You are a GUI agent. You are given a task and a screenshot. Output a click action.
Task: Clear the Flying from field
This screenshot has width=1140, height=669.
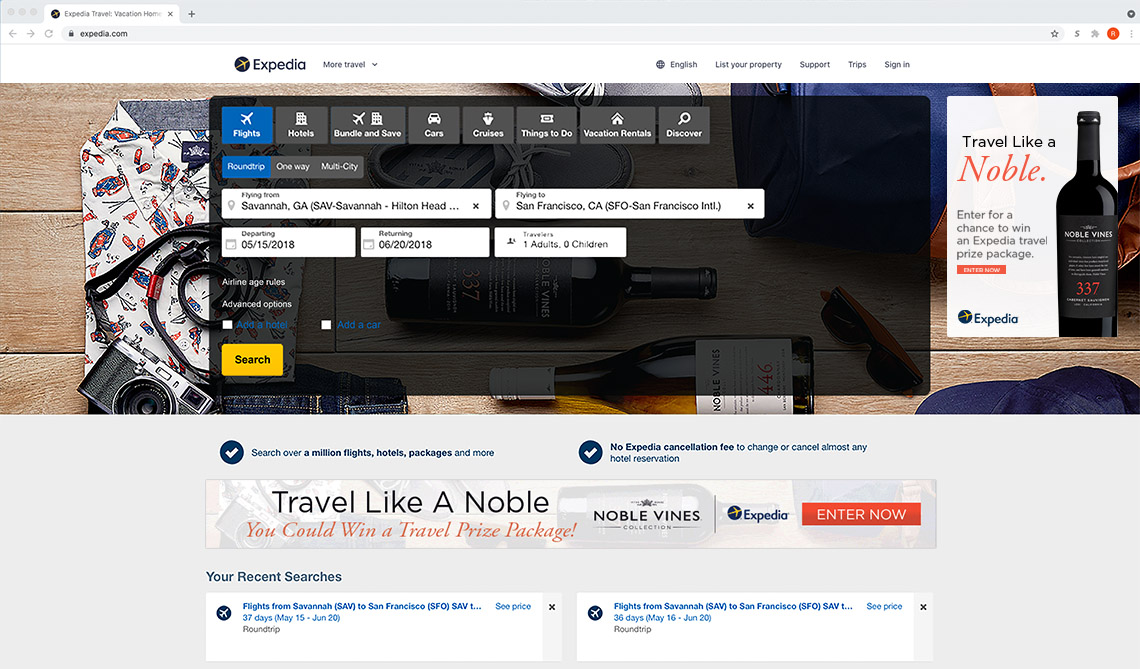point(475,207)
